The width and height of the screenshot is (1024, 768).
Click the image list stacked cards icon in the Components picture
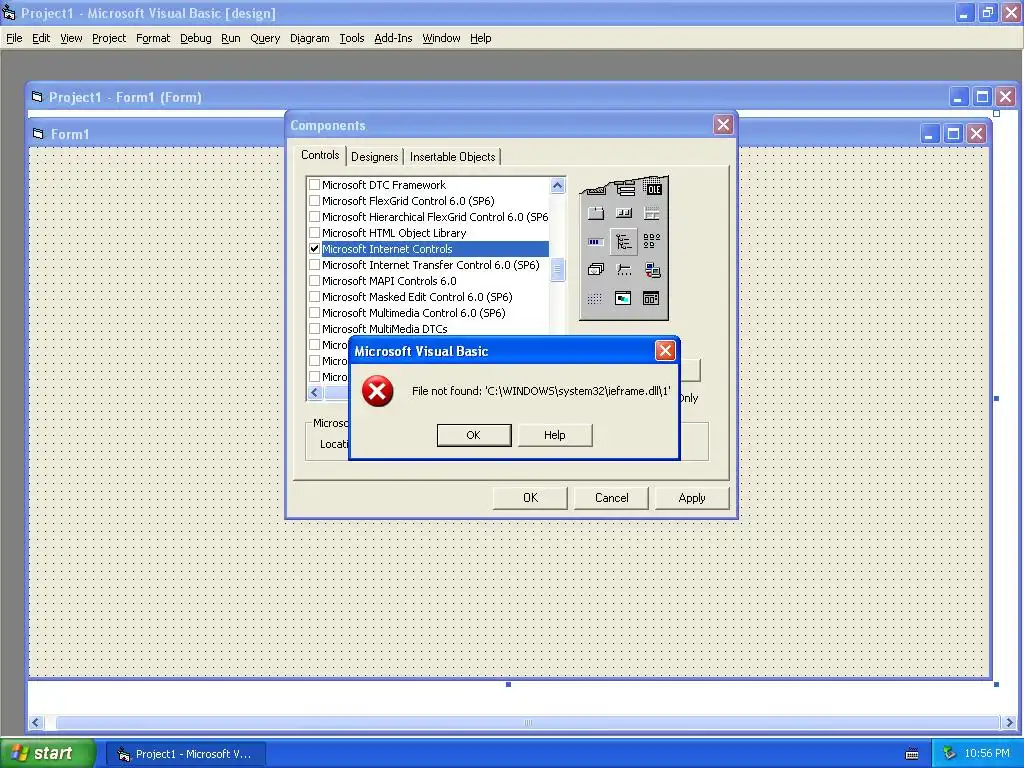(x=595, y=270)
